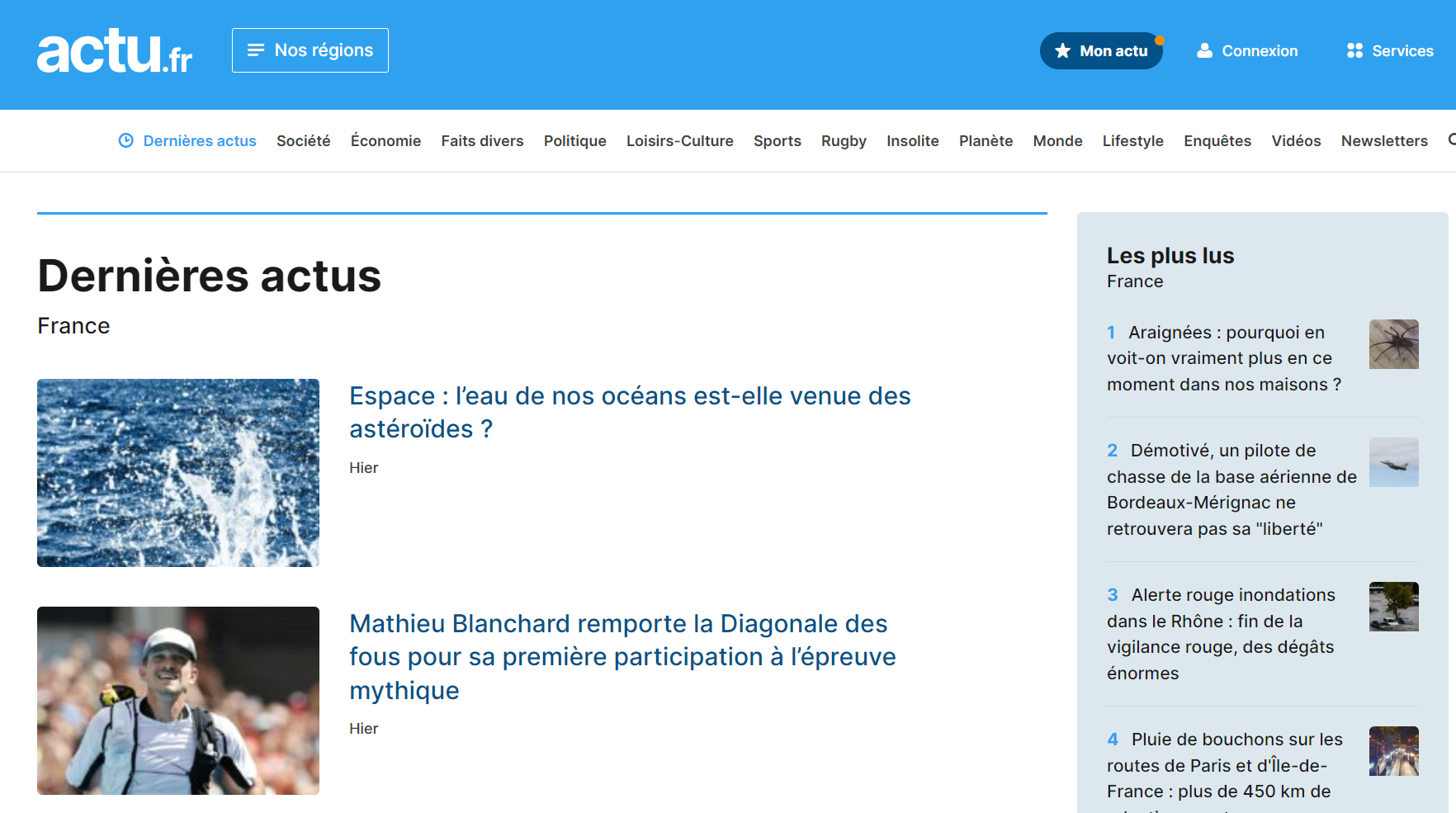
Task: Click the fighter jet thumbnail
Action: [1394, 462]
